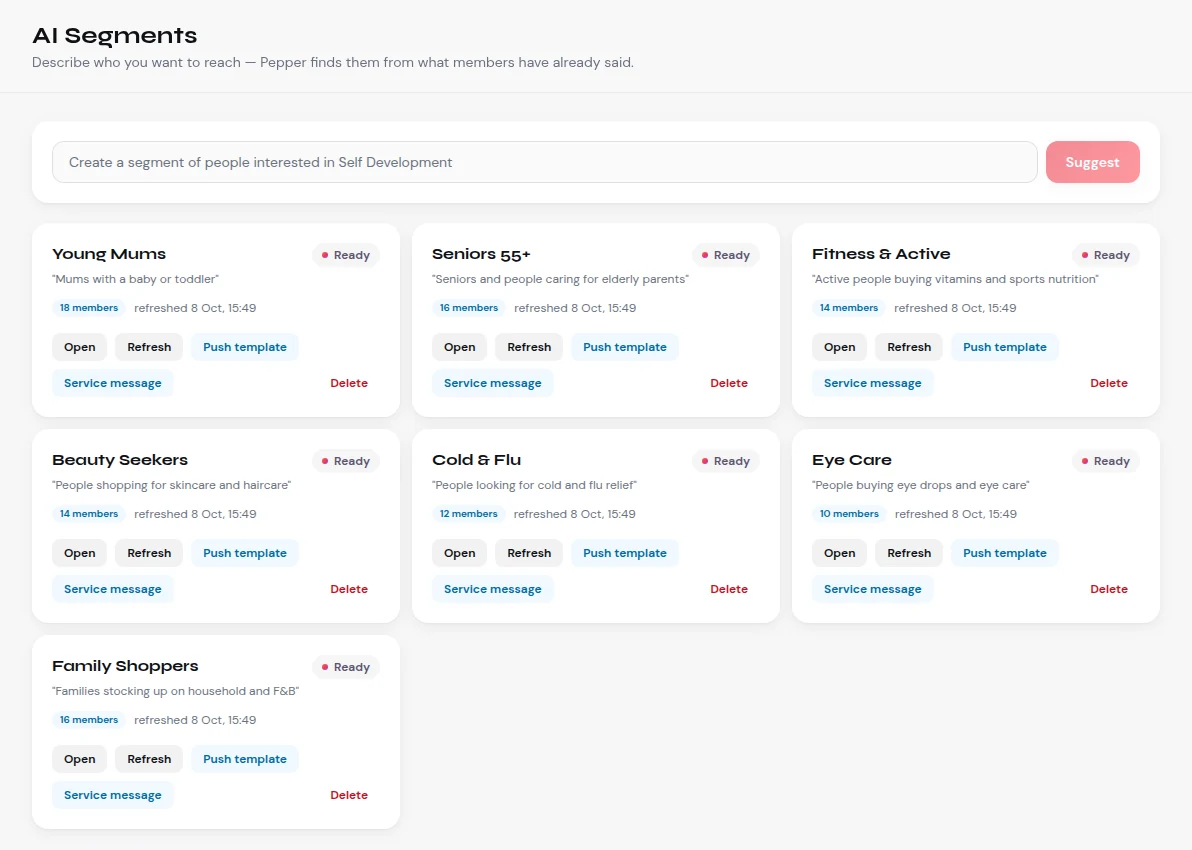The image size is (1192, 850).
Task: Delete the Young Mums segment
Action: pyautogui.click(x=349, y=383)
